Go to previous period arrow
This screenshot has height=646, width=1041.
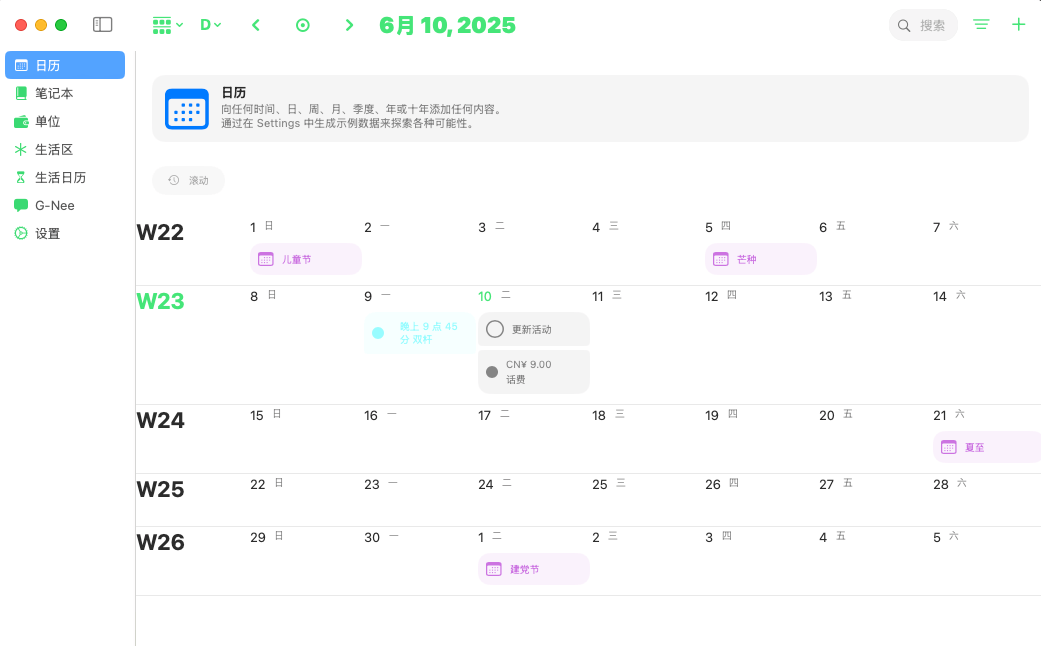point(256,25)
